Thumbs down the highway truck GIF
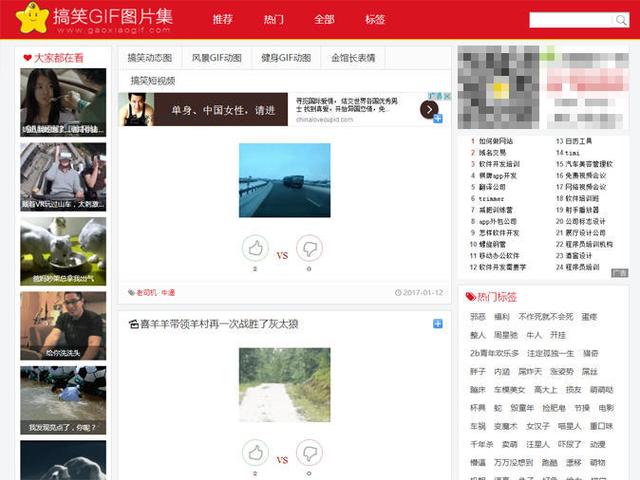 click(309, 248)
